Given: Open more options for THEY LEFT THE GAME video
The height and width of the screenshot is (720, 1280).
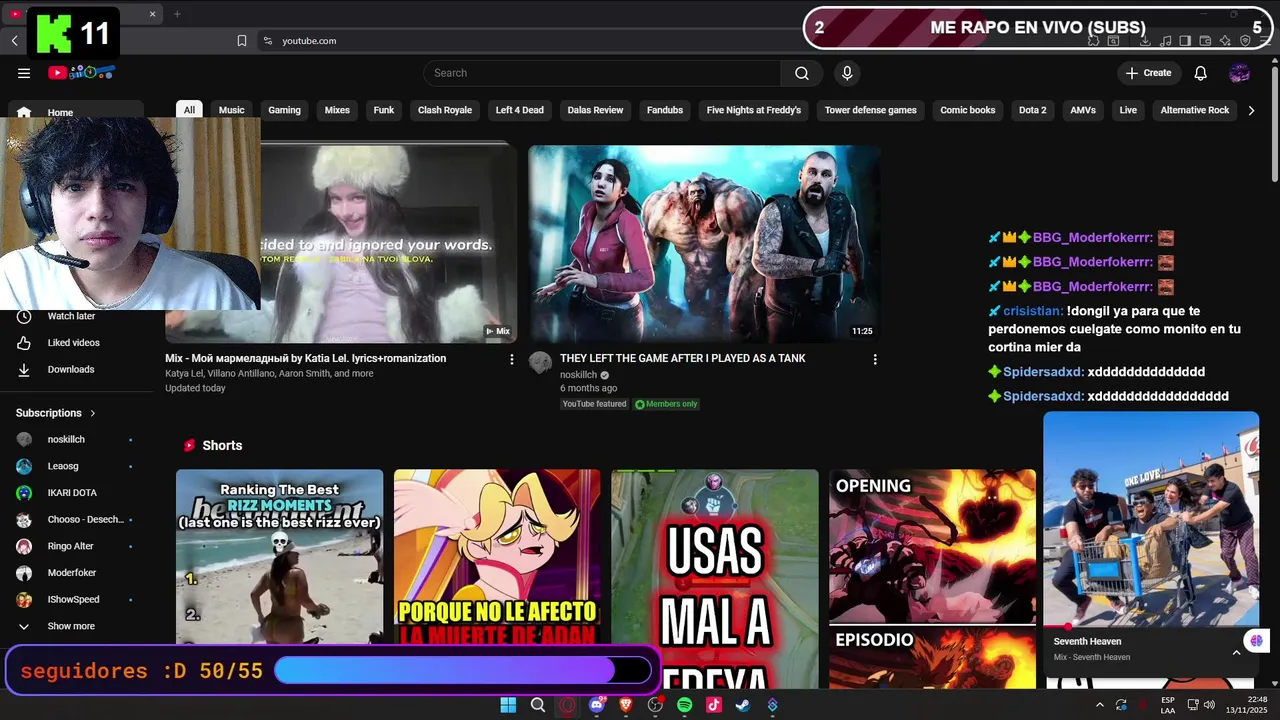Looking at the screenshot, I should pyautogui.click(x=875, y=359).
